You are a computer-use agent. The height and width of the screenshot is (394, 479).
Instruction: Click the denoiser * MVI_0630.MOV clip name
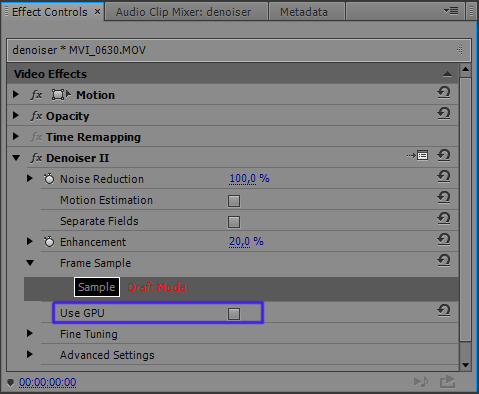pos(79,50)
